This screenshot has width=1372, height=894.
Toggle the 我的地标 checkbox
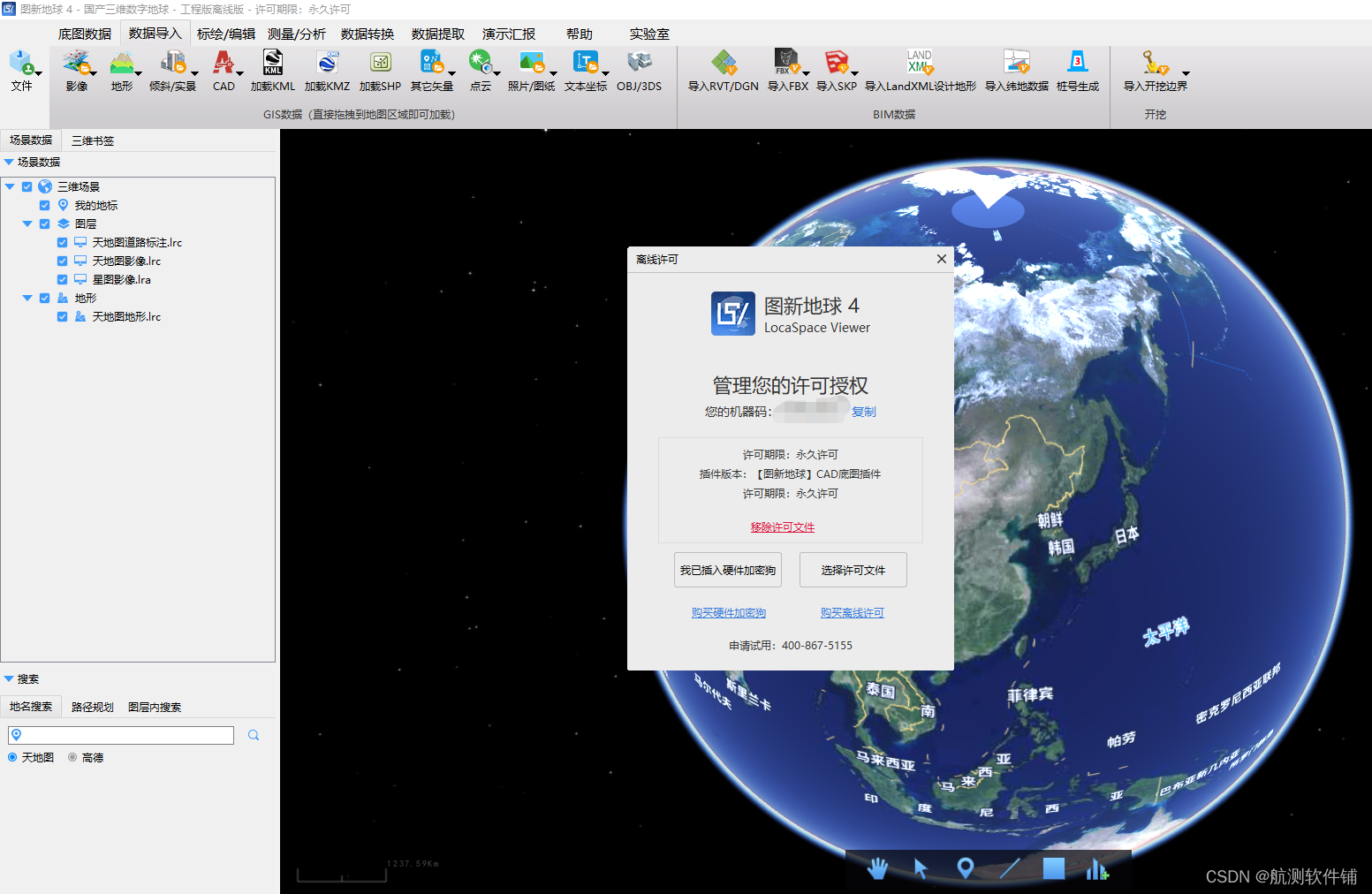pos(44,205)
